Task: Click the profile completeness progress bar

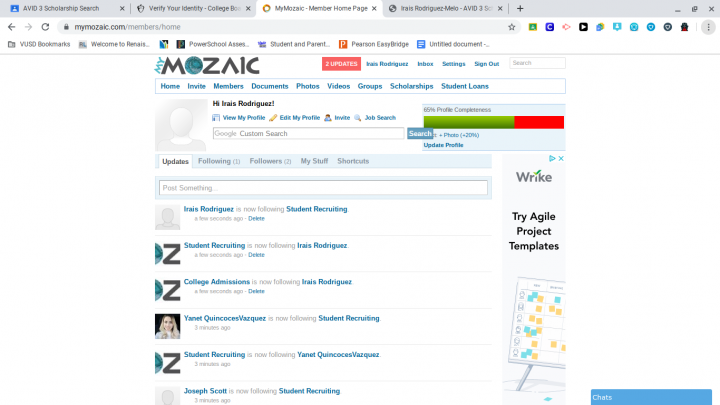Action: coord(494,122)
